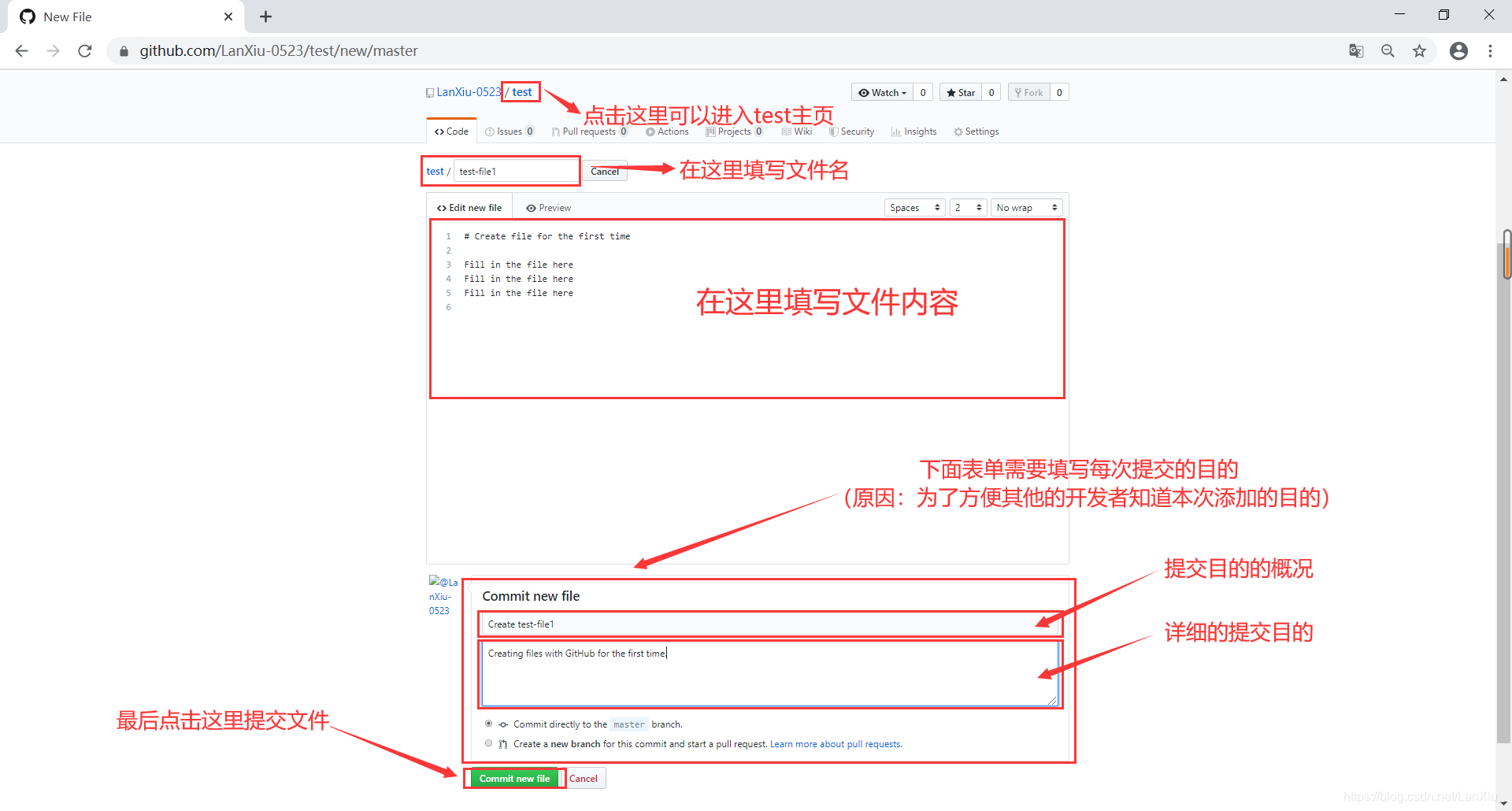Switch to the Code tab
Image resolution: width=1512 pixels, height=811 pixels.
pyautogui.click(x=451, y=131)
